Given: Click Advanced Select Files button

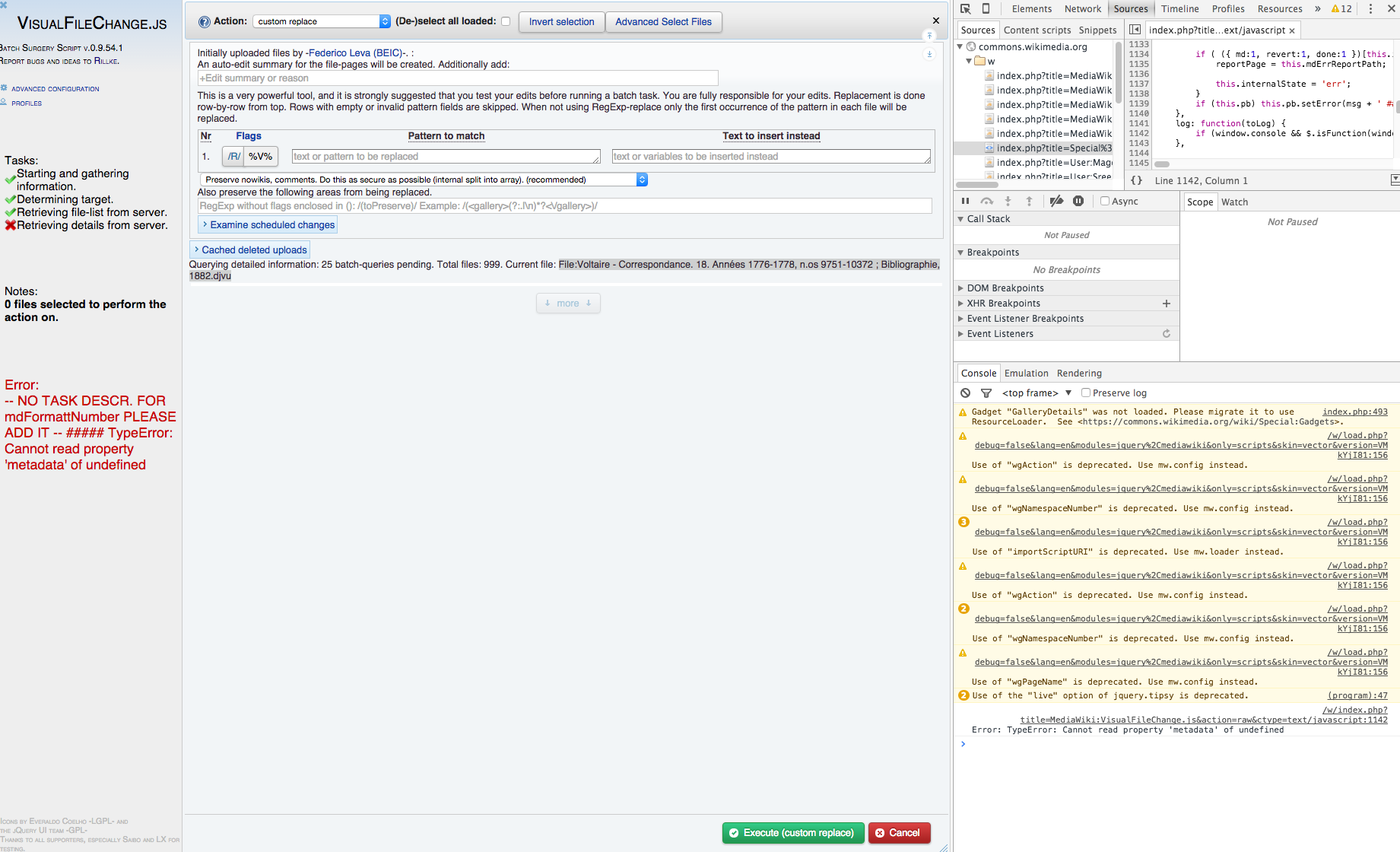Looking at the screenshot, I should click(x=663, y=22).
